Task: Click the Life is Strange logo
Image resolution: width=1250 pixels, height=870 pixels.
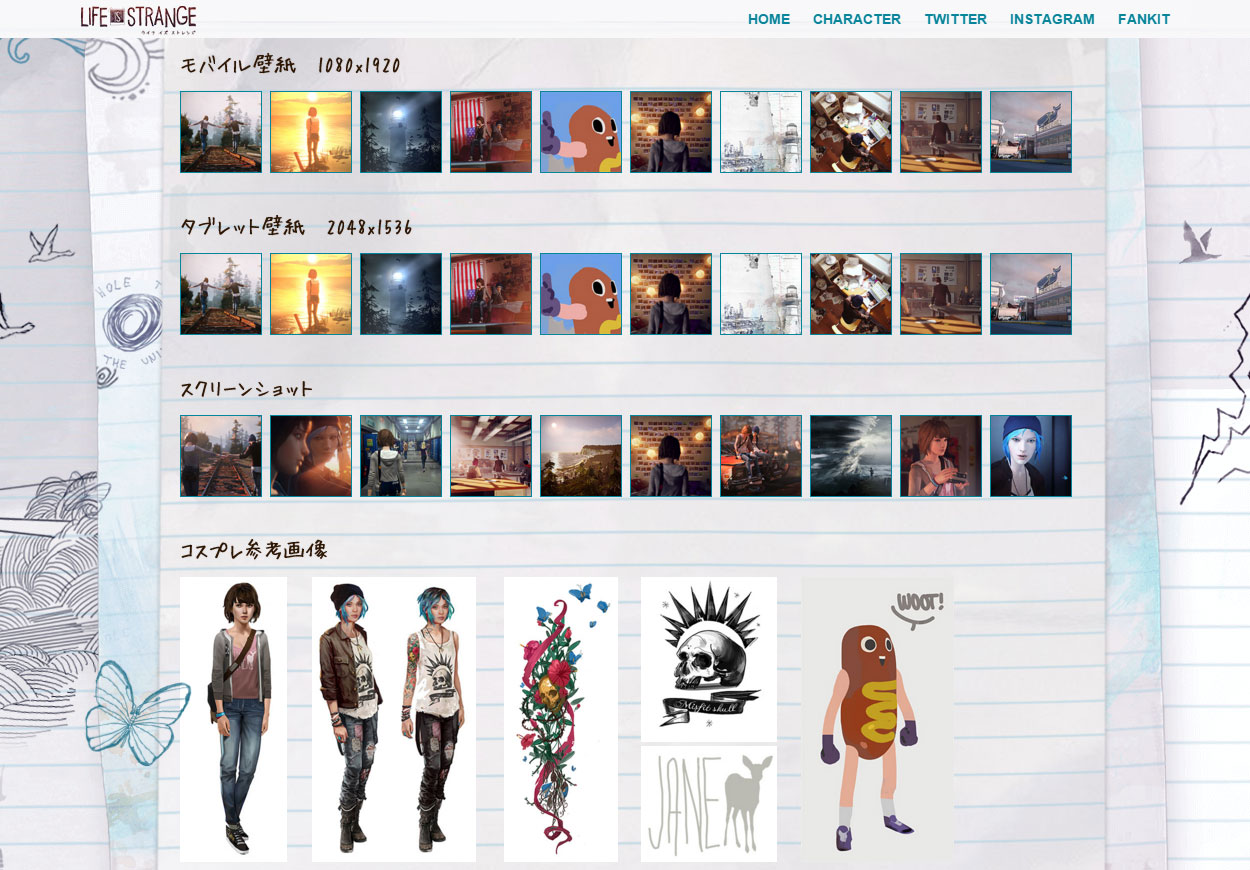Action: click(x=138, y=20)
